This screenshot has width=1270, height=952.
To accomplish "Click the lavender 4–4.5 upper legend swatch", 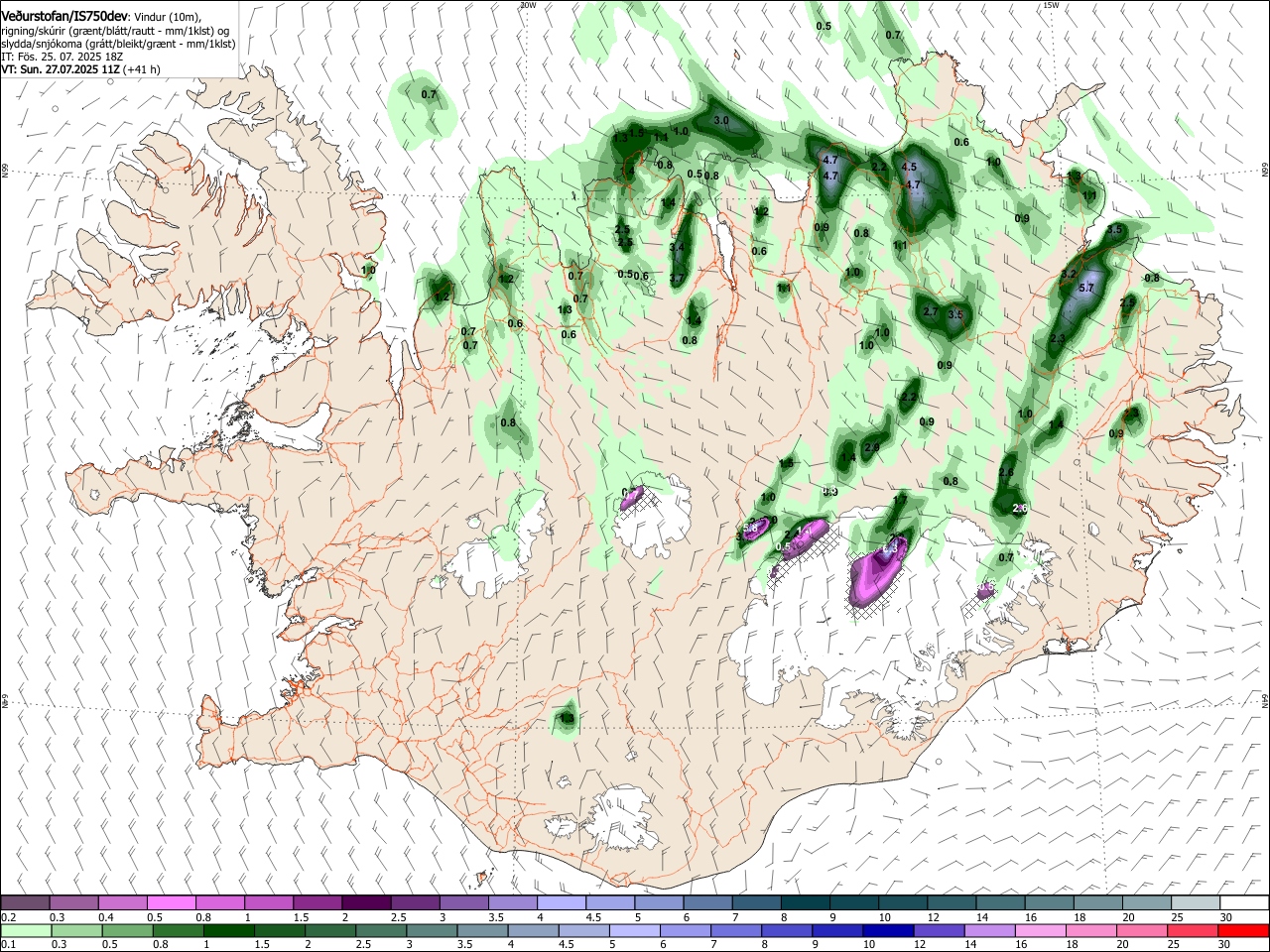I will (x=562, y=902).
